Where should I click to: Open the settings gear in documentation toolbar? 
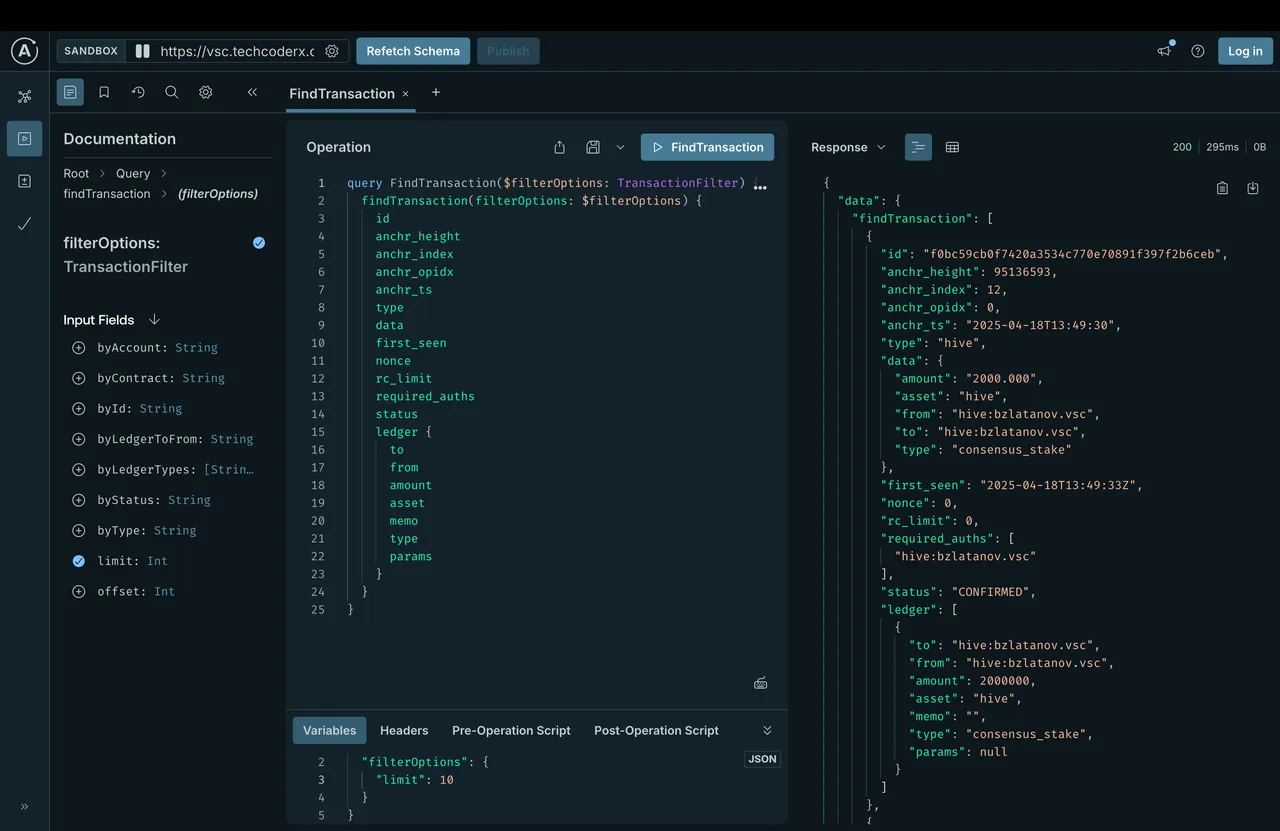tap(205, 92)
